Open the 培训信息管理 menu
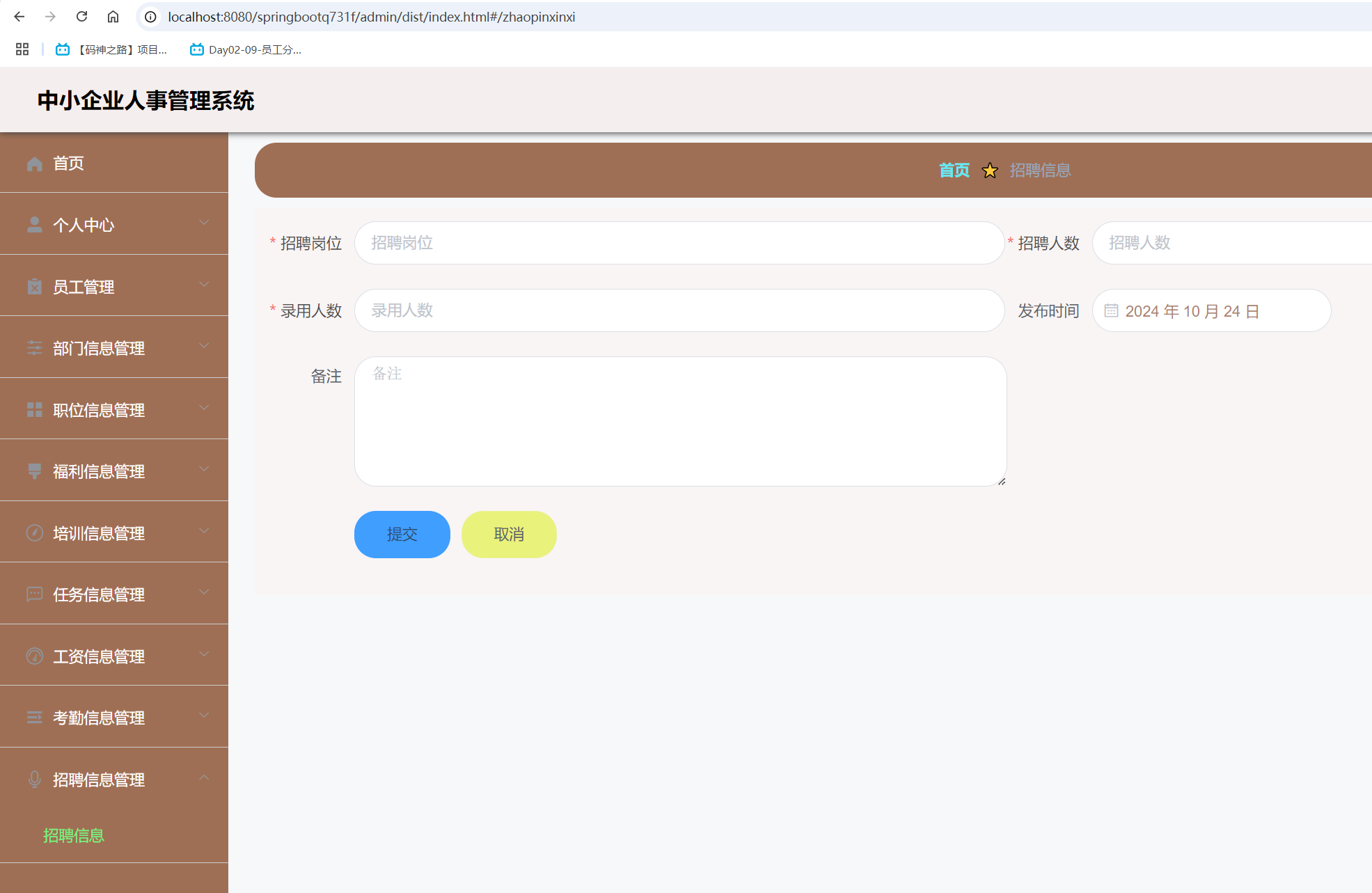Image resolution: width=1372 pixels, height=893 pixels. 114,532
